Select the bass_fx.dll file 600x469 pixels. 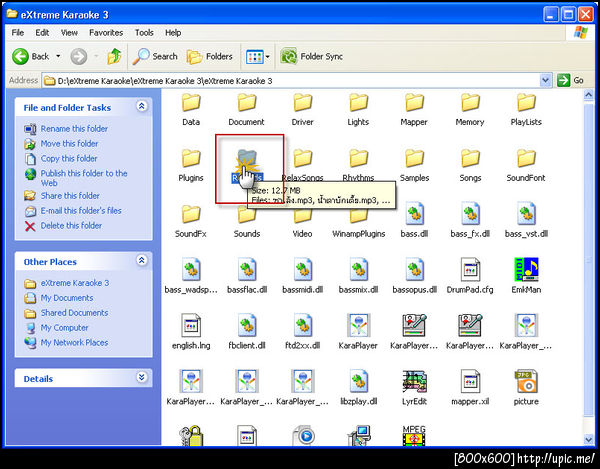tap(470, 220)
